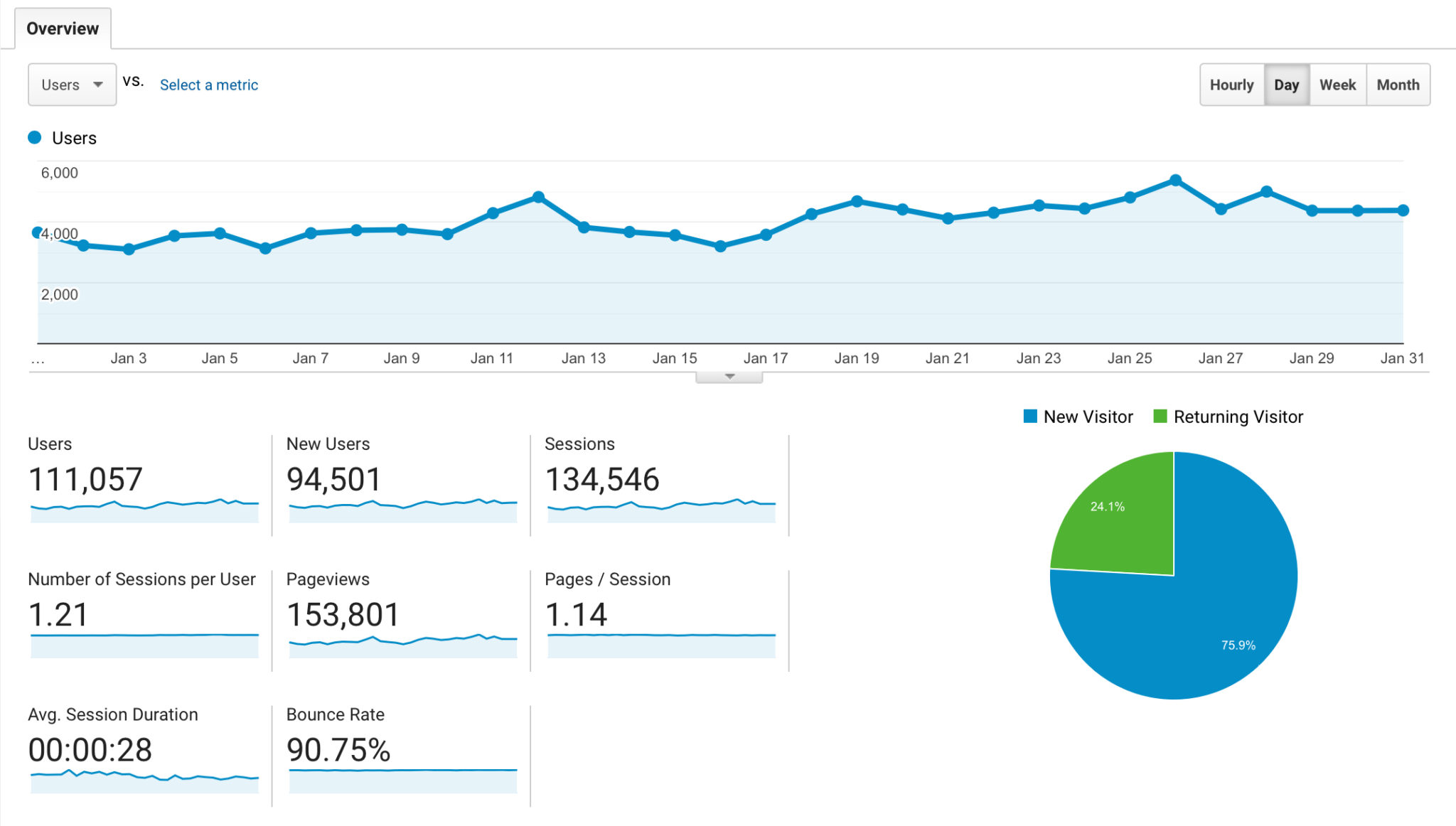Image resolution: width=1456 pixels, height=826 pixels.
Task: Open the Users metric dropdown
Action: 72,85
